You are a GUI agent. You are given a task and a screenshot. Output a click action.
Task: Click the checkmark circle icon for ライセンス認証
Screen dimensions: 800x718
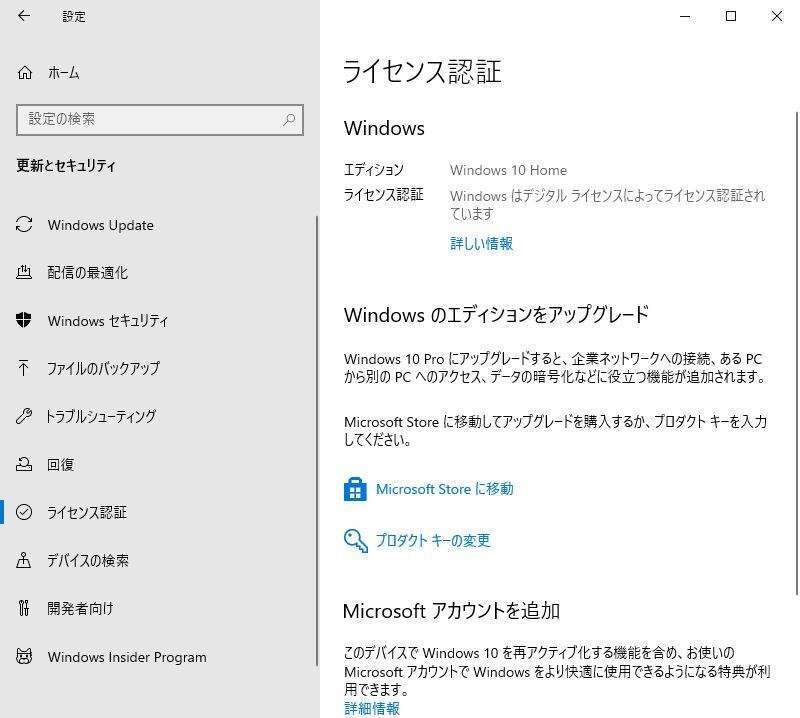tap(24, 512)
